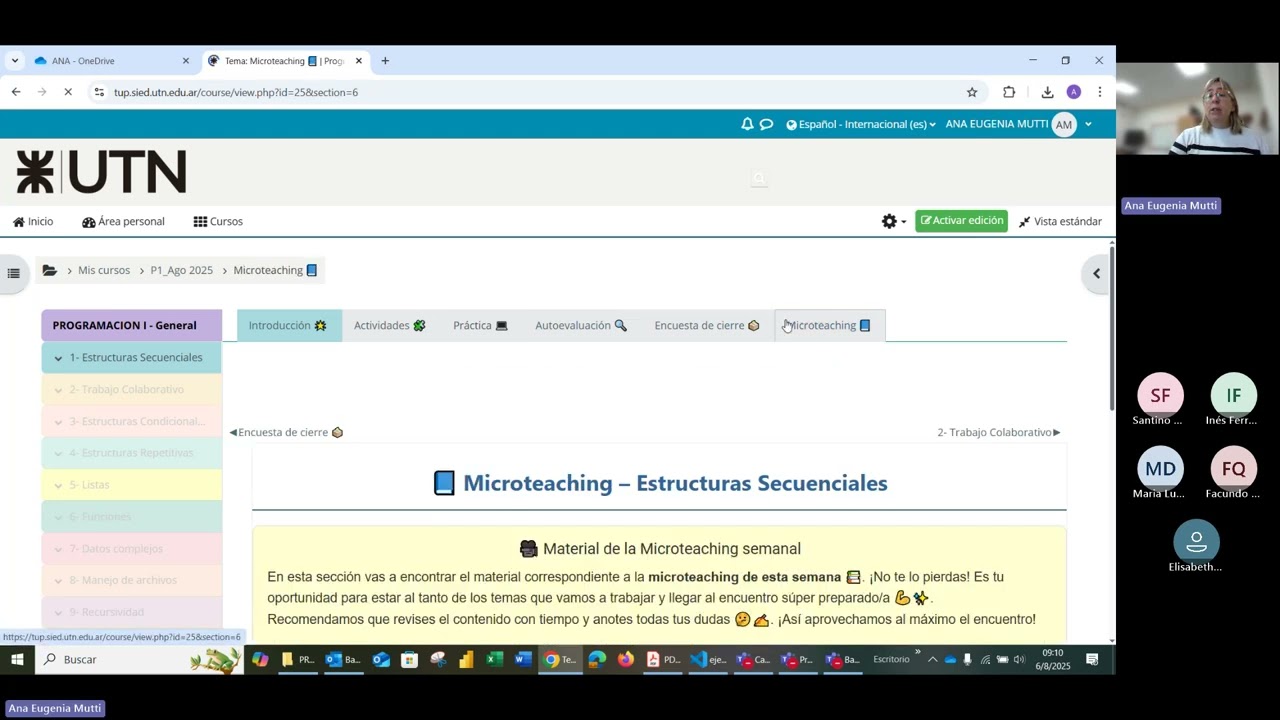Viewport: 1280px width, 720px height.
Task: Switch to the Actividades tab
Action: [390, 325]
